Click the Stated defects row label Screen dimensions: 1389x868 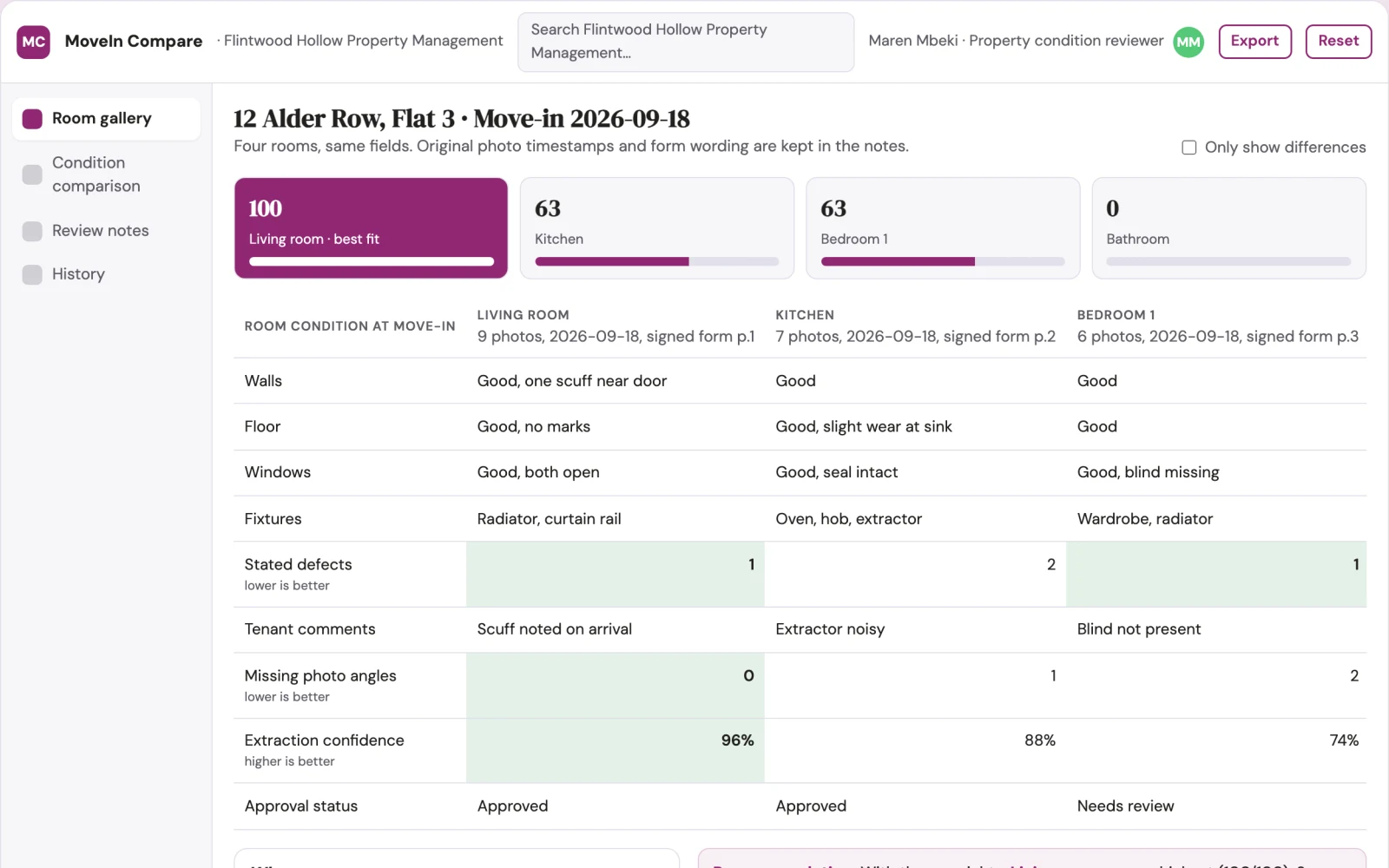point(299,565)
